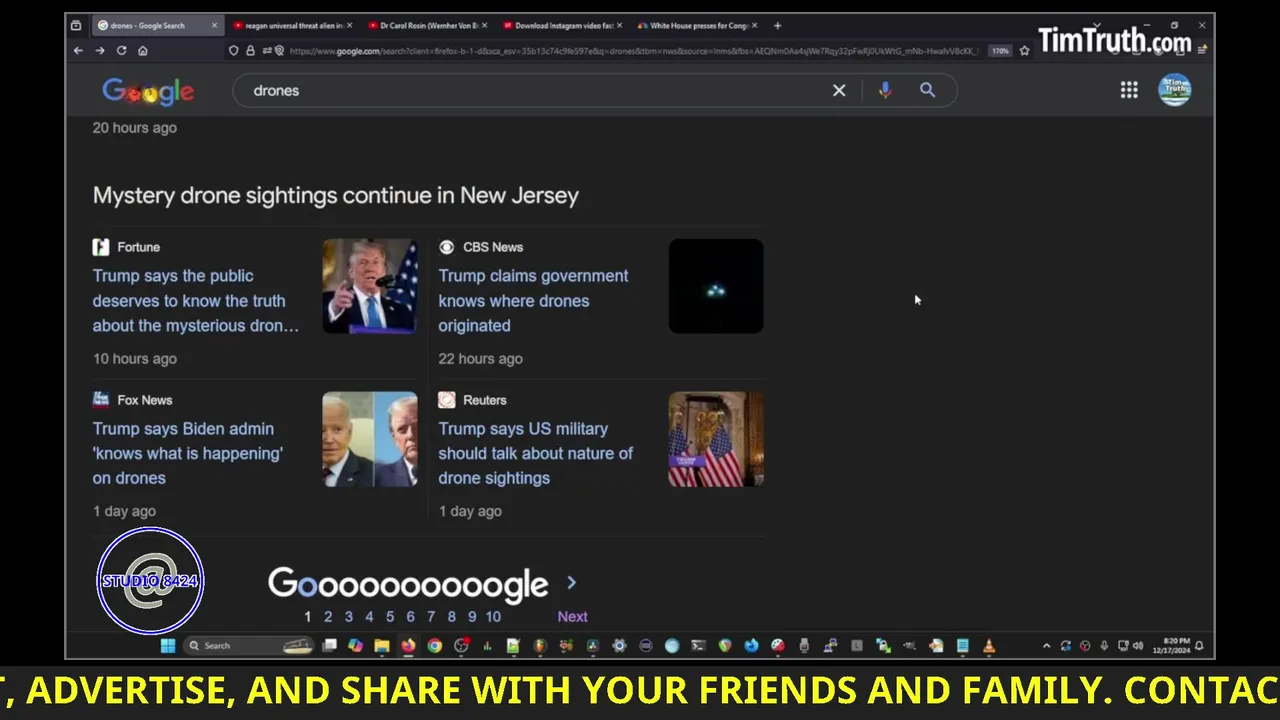Click the Google logo in the header
1280x720 pixels.
pos(148,91)
